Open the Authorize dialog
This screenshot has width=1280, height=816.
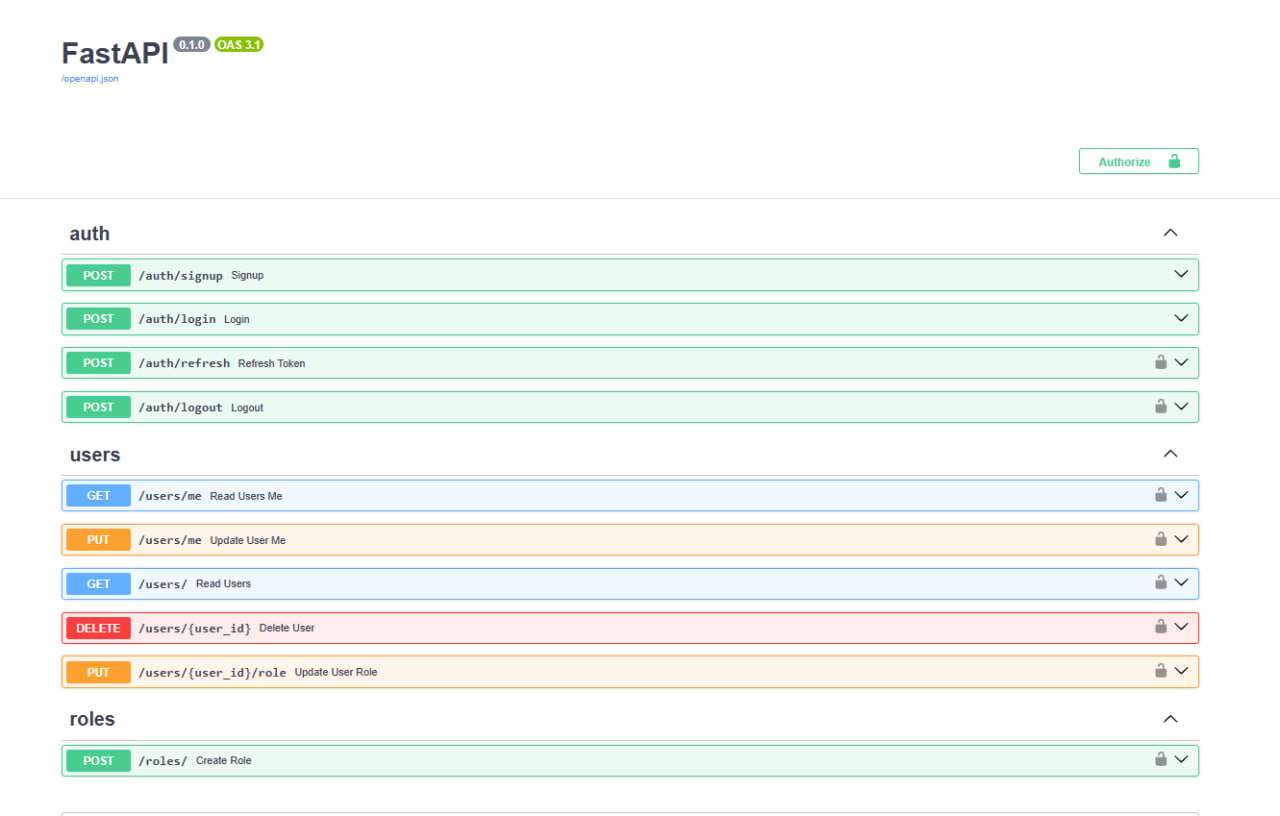click(1138, 161)
